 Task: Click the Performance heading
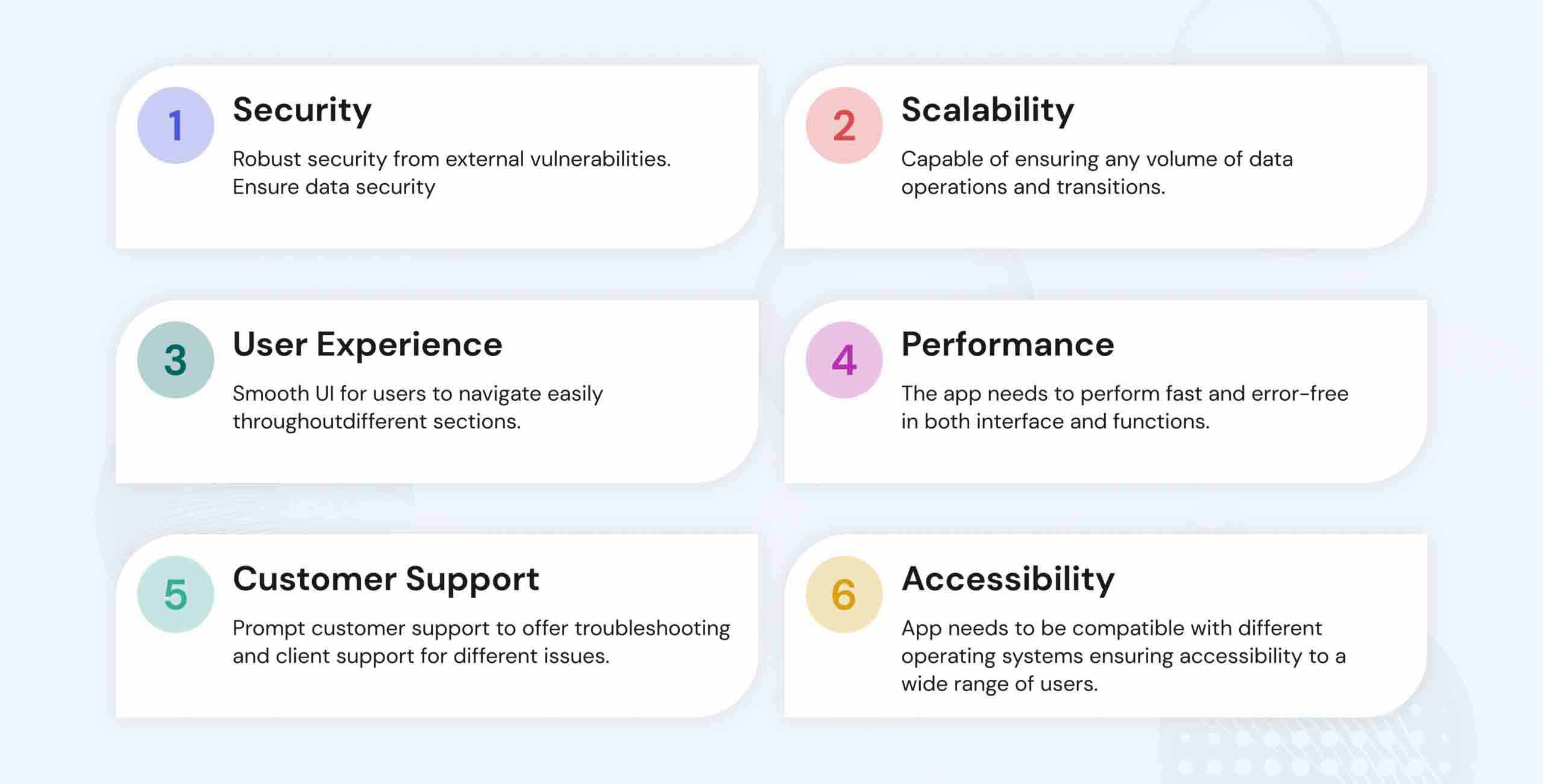1007,345
